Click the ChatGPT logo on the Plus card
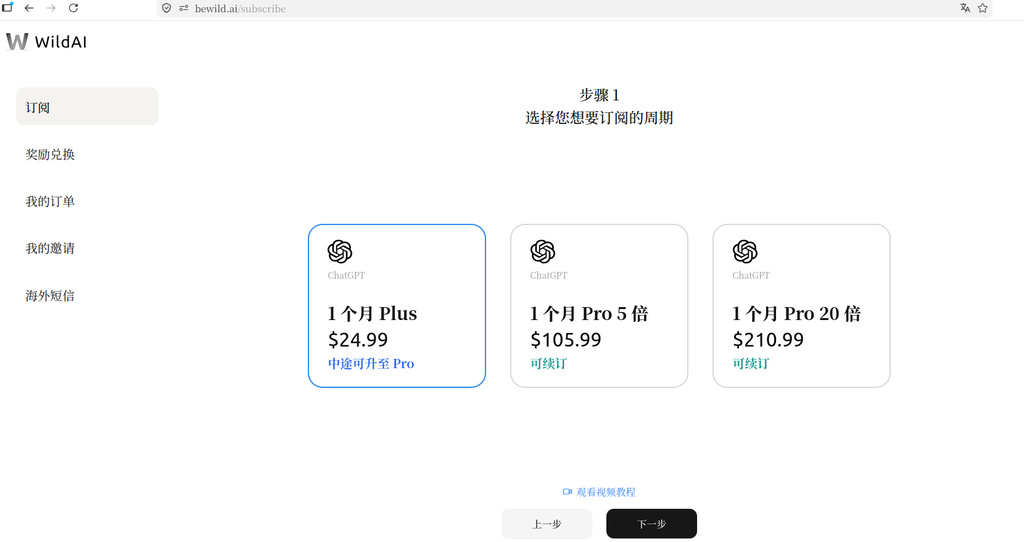 click(340, 251)
